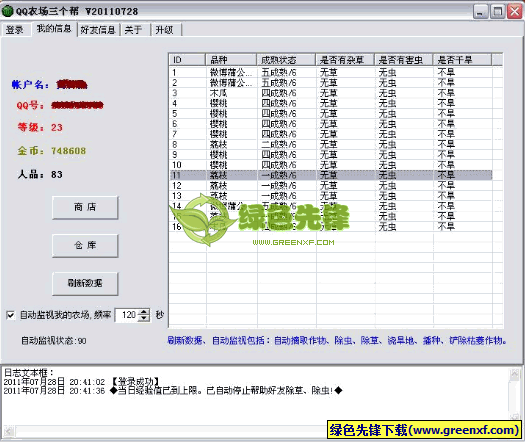Click highlighted row with ID 11
The image size is (525, 442).
[331, 175]
